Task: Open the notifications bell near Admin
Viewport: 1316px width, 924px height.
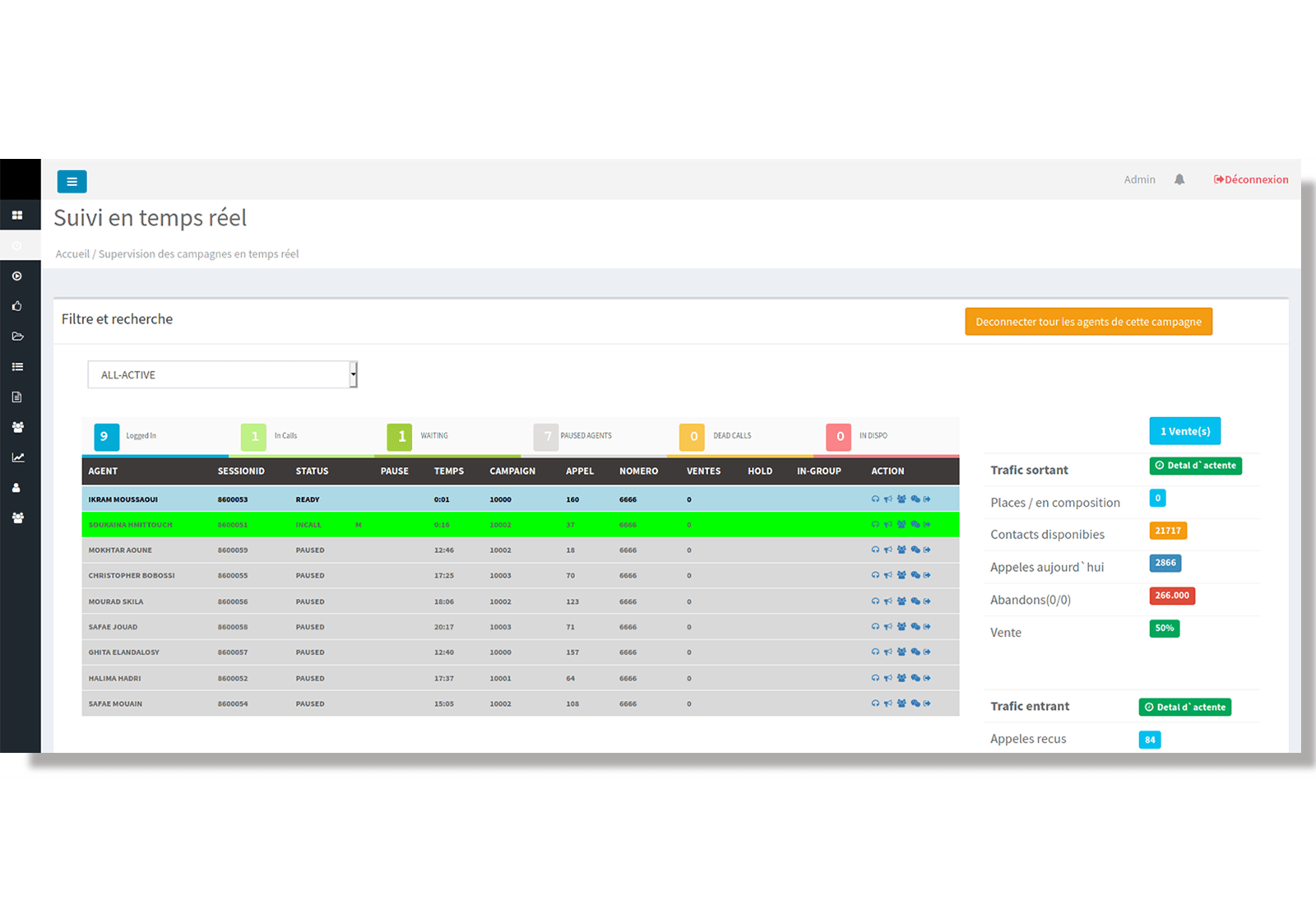Action: [x=1179, y=179]
